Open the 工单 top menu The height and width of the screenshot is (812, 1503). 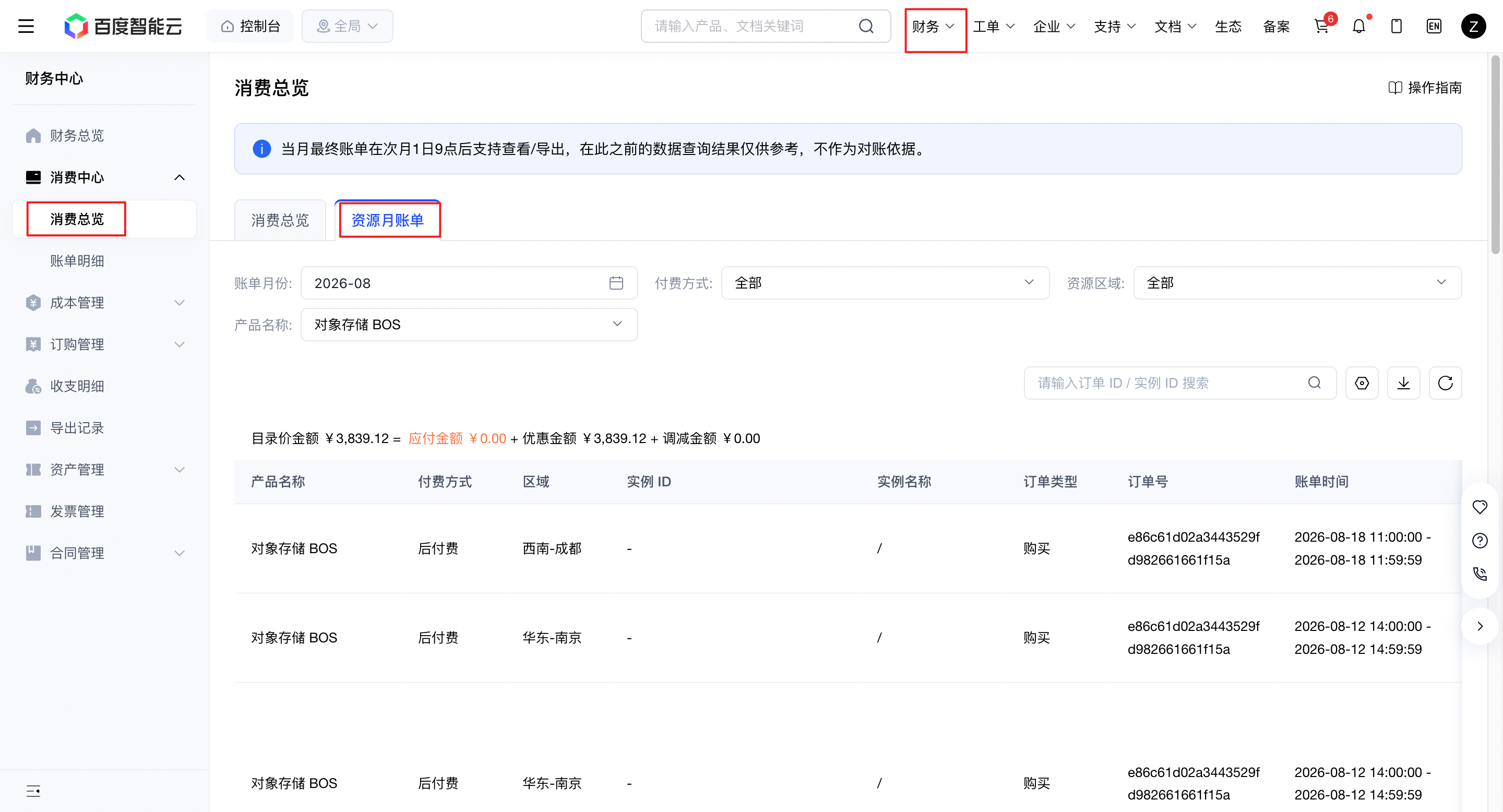994,26
